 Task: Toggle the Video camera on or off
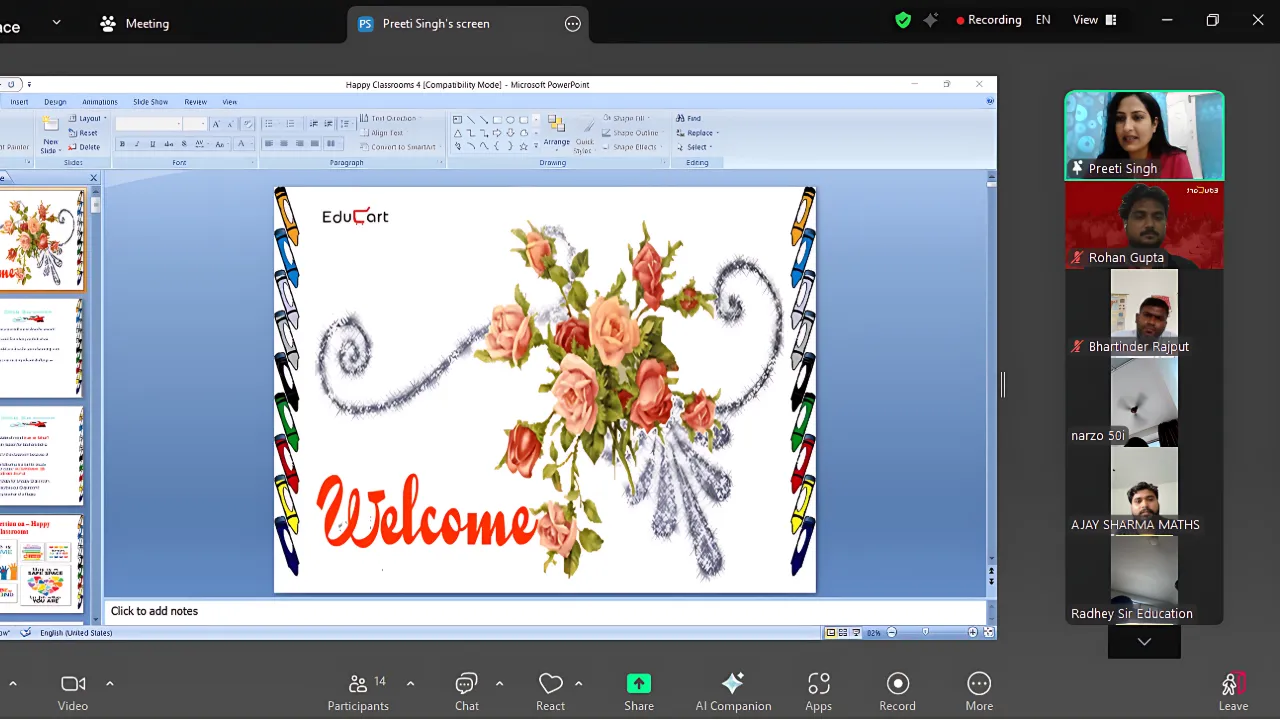[73, 692]
